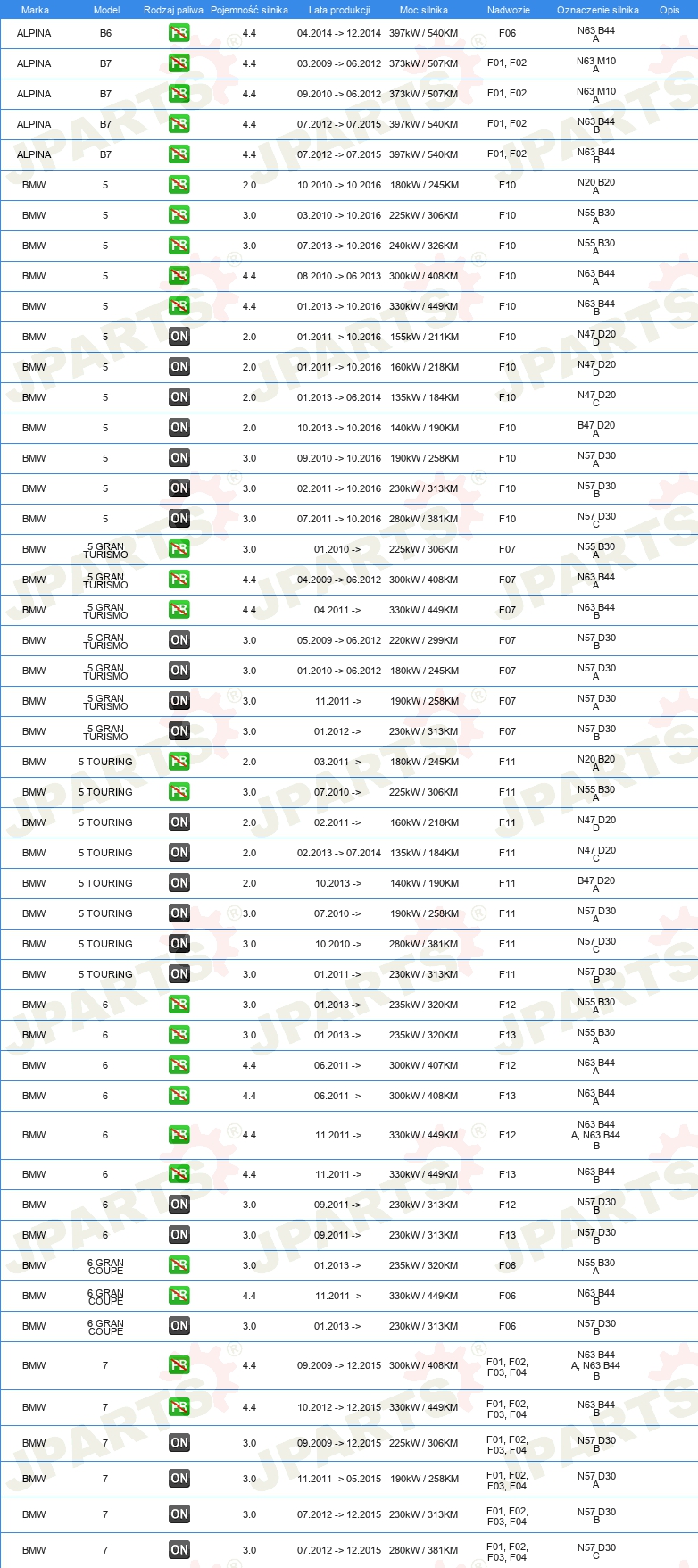Image resolution: width=698 pixels, height=1568 pixels.
Task: Click diesel ON icon in 155kW / 211KM row
Action: [x=179, y=337]
